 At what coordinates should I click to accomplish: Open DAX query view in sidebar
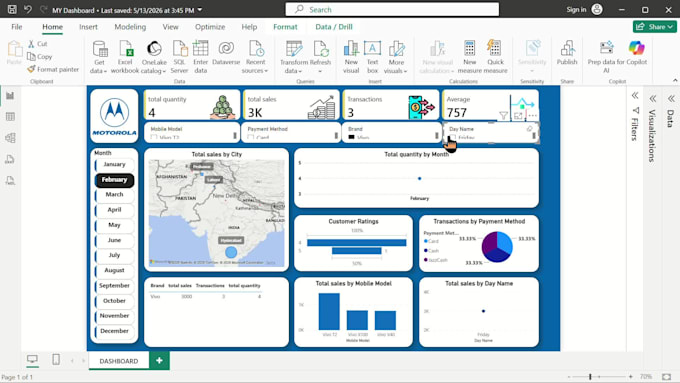pyautogui.click(x=10, y=159)
